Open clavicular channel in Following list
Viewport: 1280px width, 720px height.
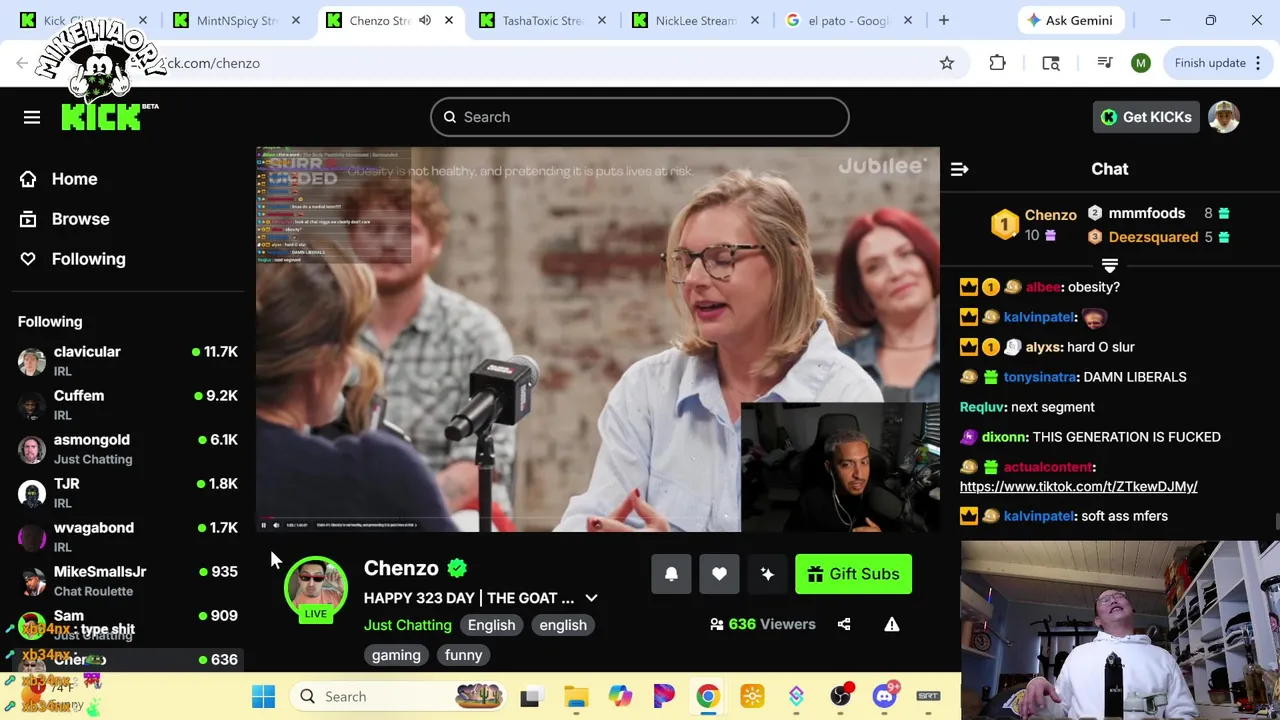(126, 361)
